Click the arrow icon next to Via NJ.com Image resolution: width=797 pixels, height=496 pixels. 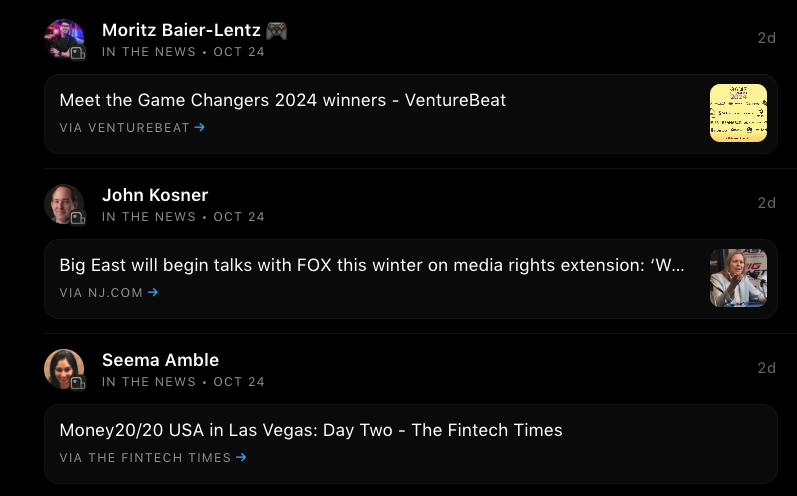pyautogui.click(x=153, y=292)
